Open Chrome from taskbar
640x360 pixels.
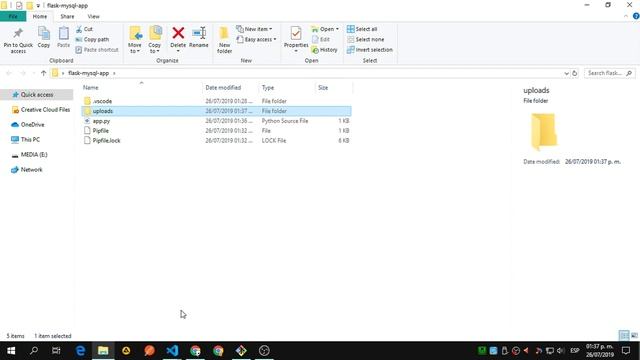(218, 351)
